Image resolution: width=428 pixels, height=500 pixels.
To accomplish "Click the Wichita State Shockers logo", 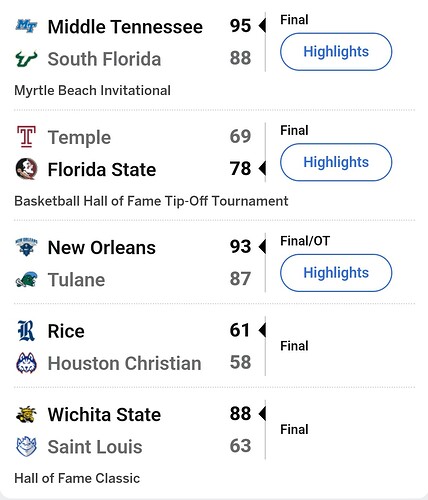I will pyautogui.click(x=26, y=414).
